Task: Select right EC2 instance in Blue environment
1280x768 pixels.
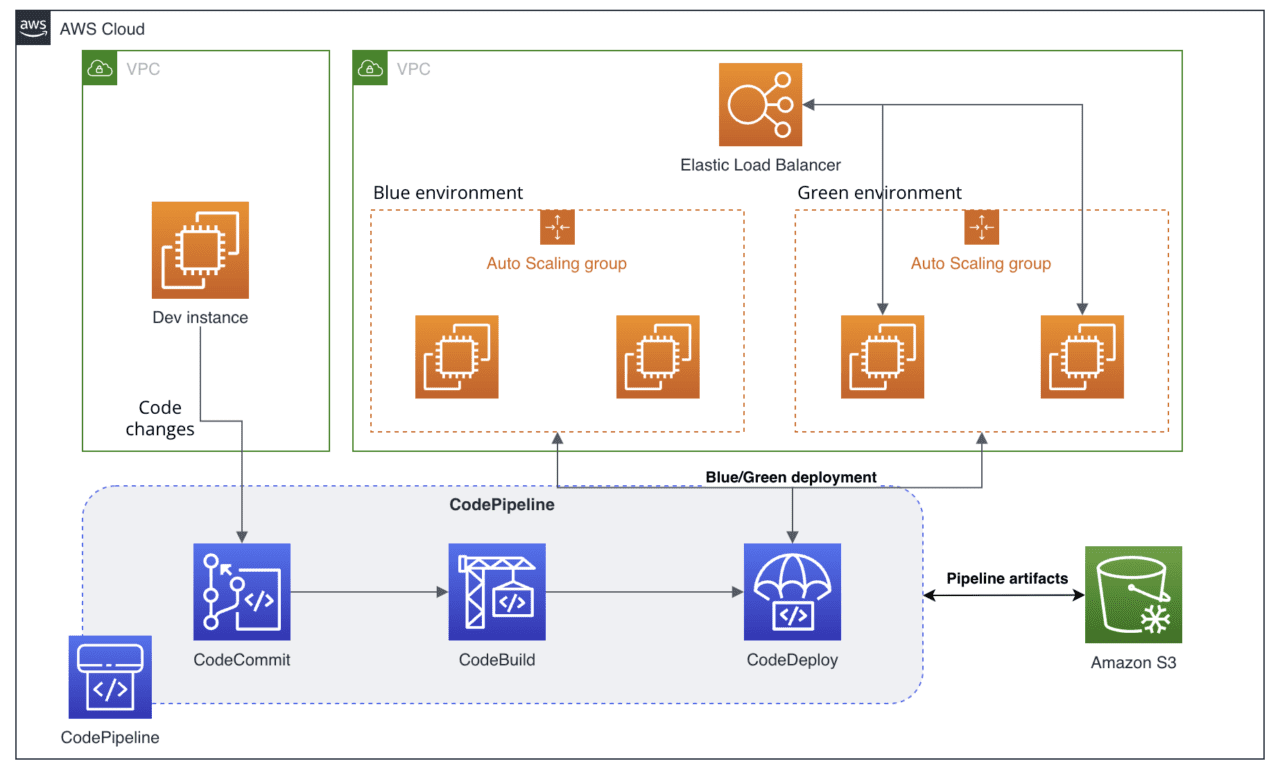Action: 657,357
